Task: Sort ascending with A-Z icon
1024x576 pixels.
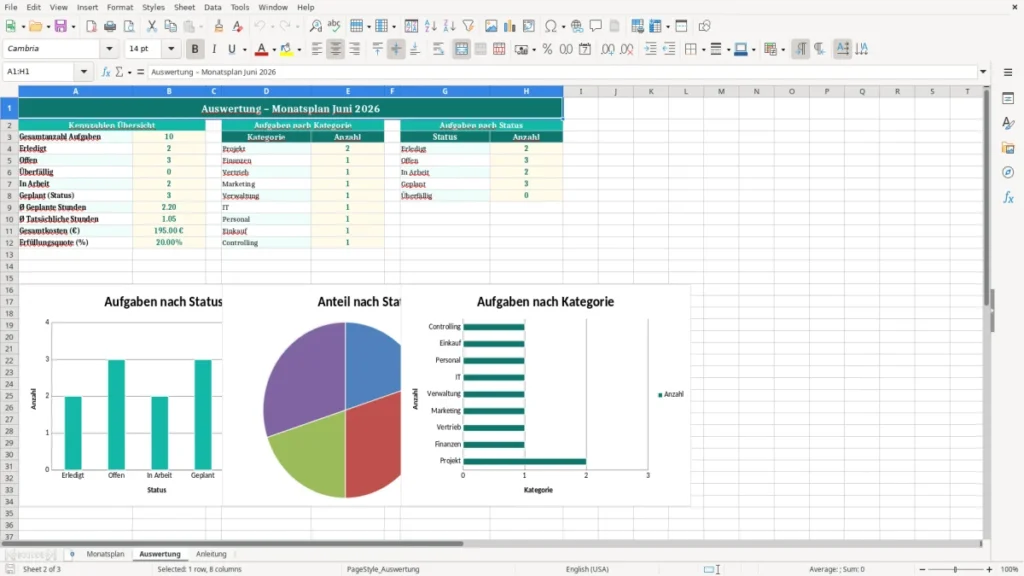Action: point(430,26)
